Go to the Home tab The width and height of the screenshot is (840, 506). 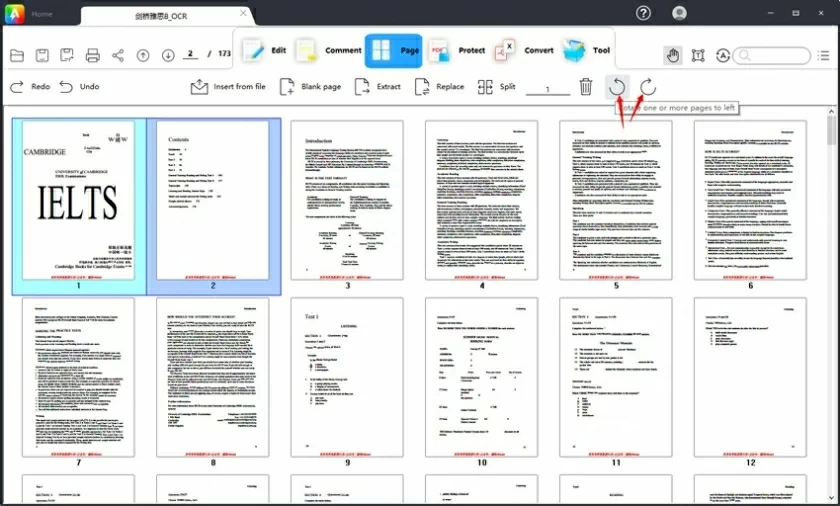tap(42, 14)
